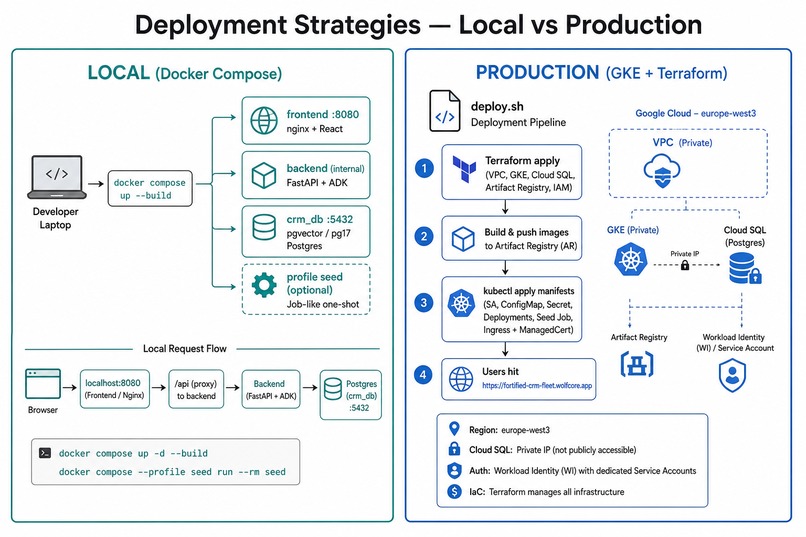Click the Artifact Registry bracket icon
Image resolution: width=806 pixels, height=537 pixels.
tap(637, 364)
